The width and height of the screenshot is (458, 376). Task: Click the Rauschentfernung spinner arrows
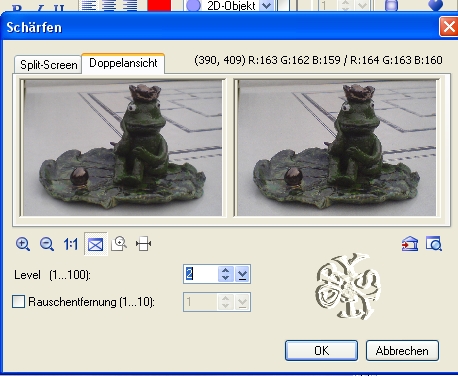(x=226, y=302)
